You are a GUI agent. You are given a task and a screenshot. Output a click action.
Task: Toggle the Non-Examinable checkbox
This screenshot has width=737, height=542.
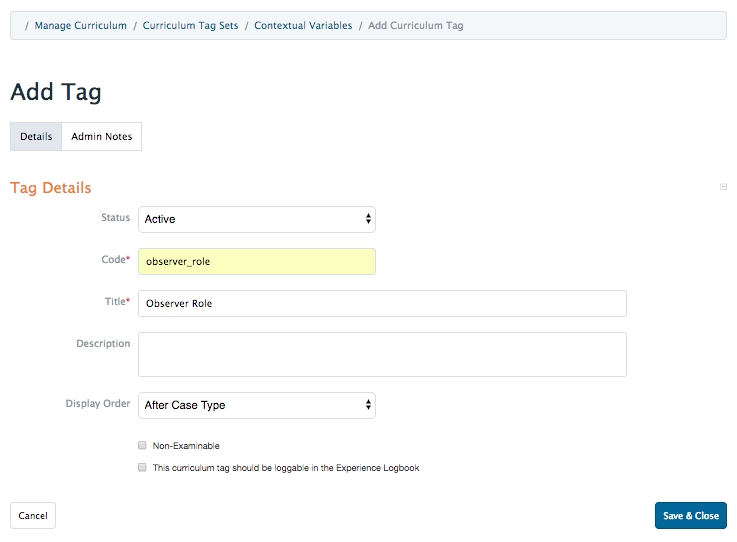point(142,446)
